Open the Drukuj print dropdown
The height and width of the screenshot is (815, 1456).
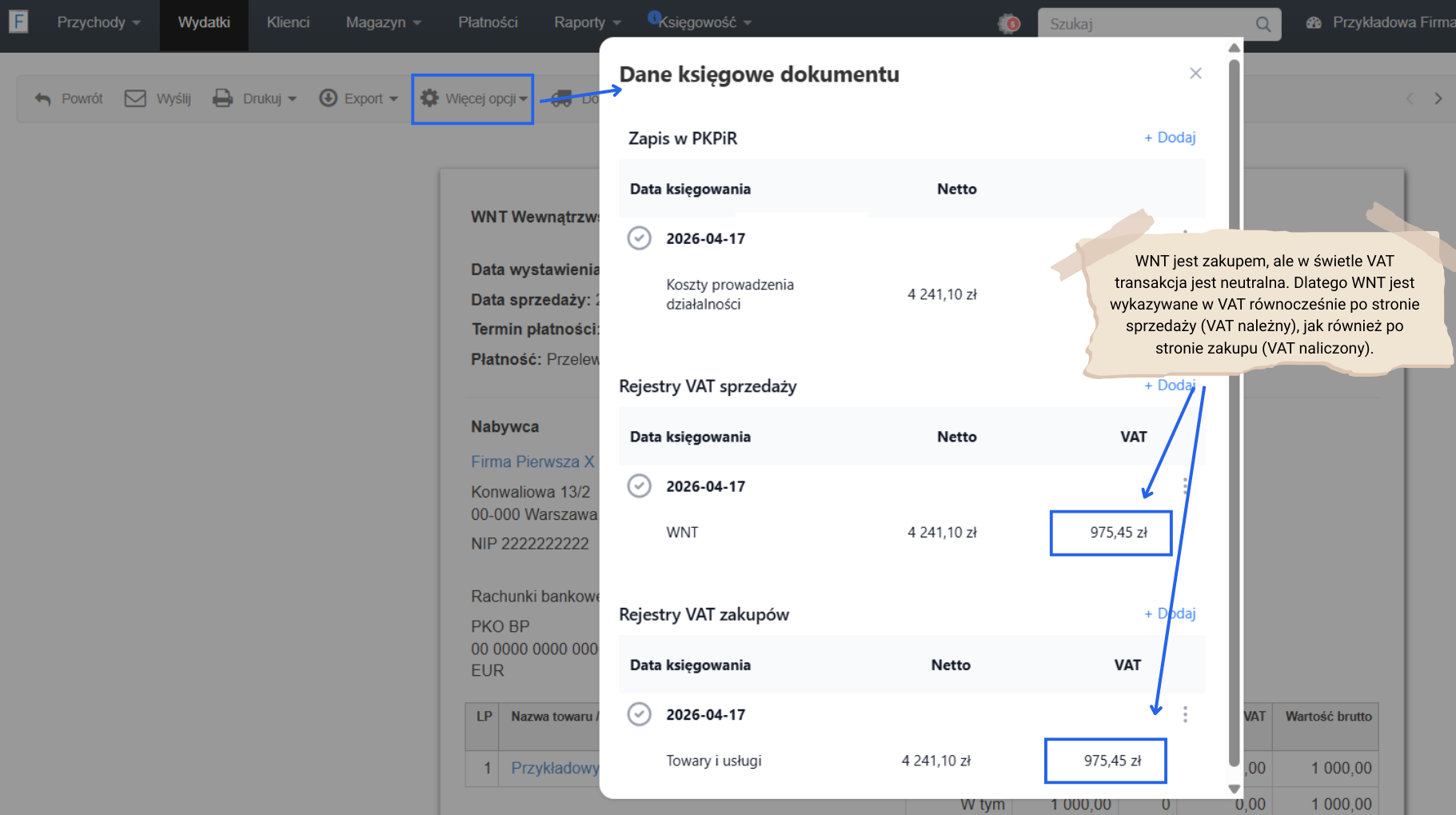coord(254,98)
